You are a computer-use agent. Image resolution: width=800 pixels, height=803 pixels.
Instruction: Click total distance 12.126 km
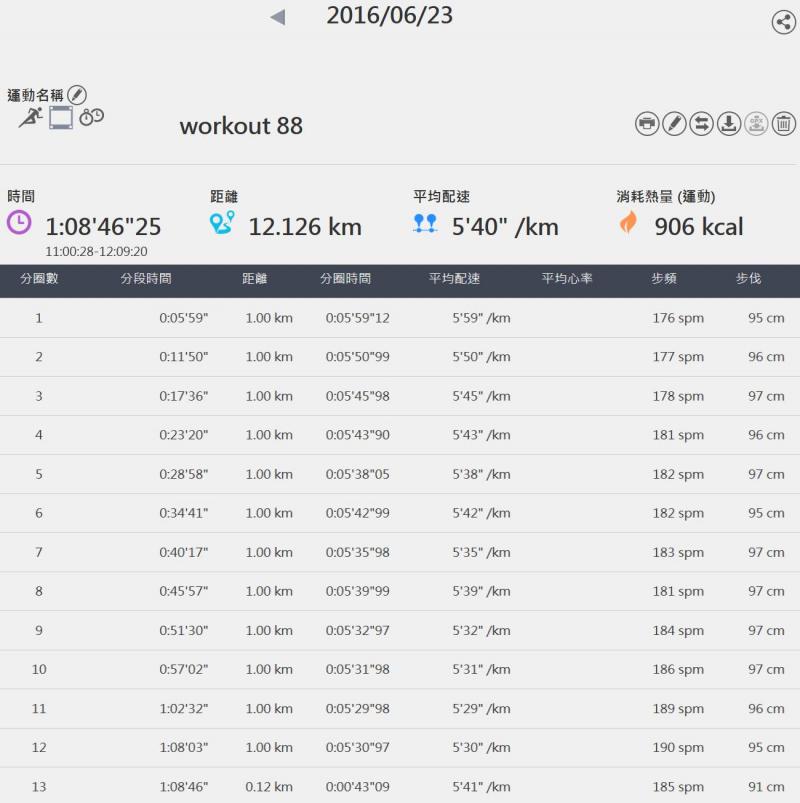coord(305,227)
